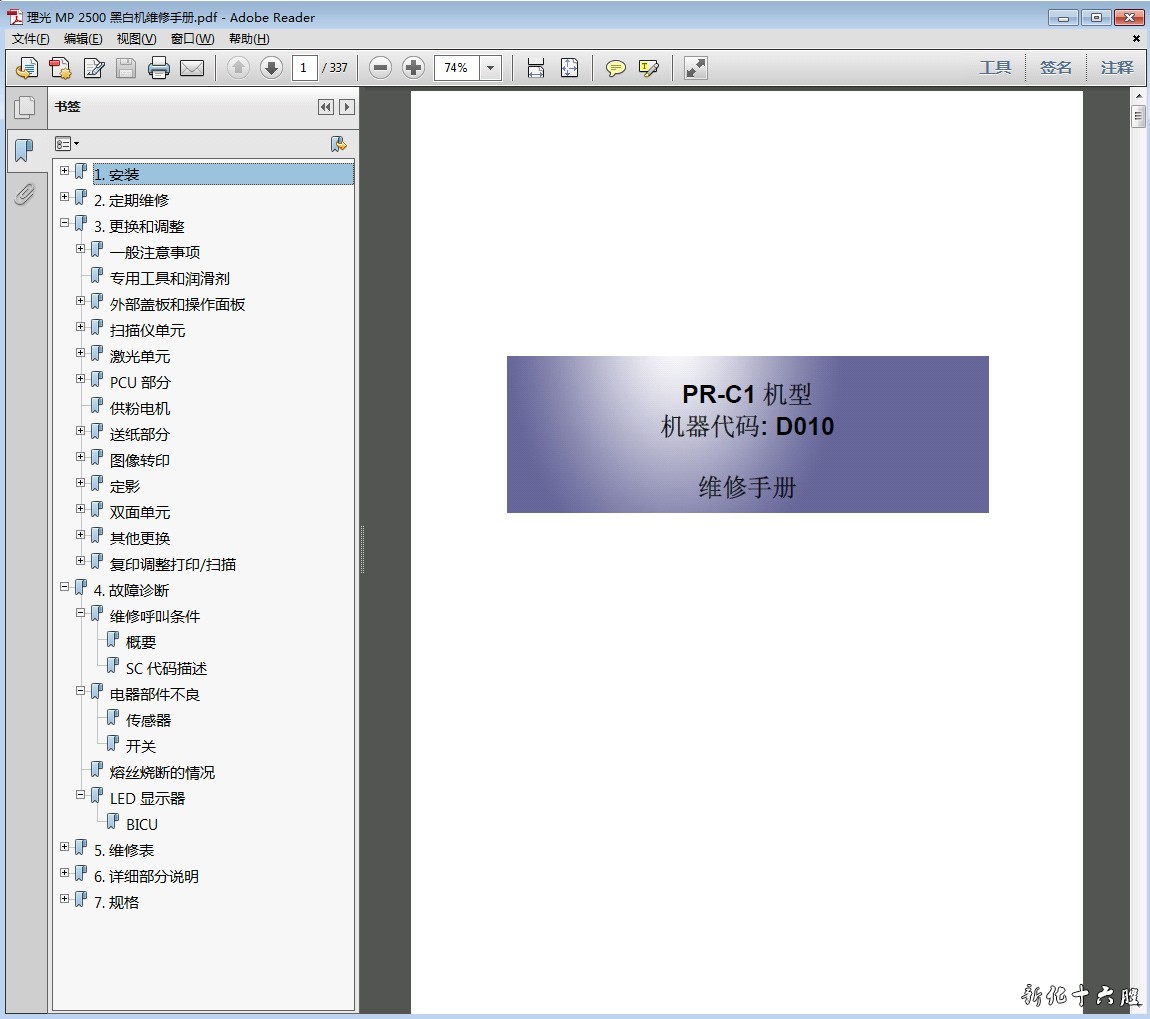Click the email envelope icon
The height and width of the screenshot is (1019, 1150).
191,68
